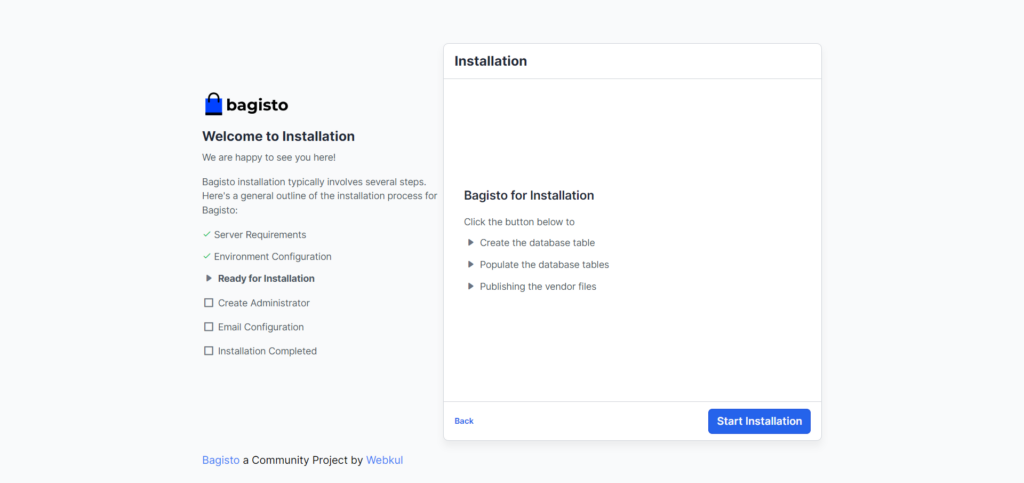Select the Ready for Installation step label
This screenshot has width=1024, height=483.
(266, 279)
